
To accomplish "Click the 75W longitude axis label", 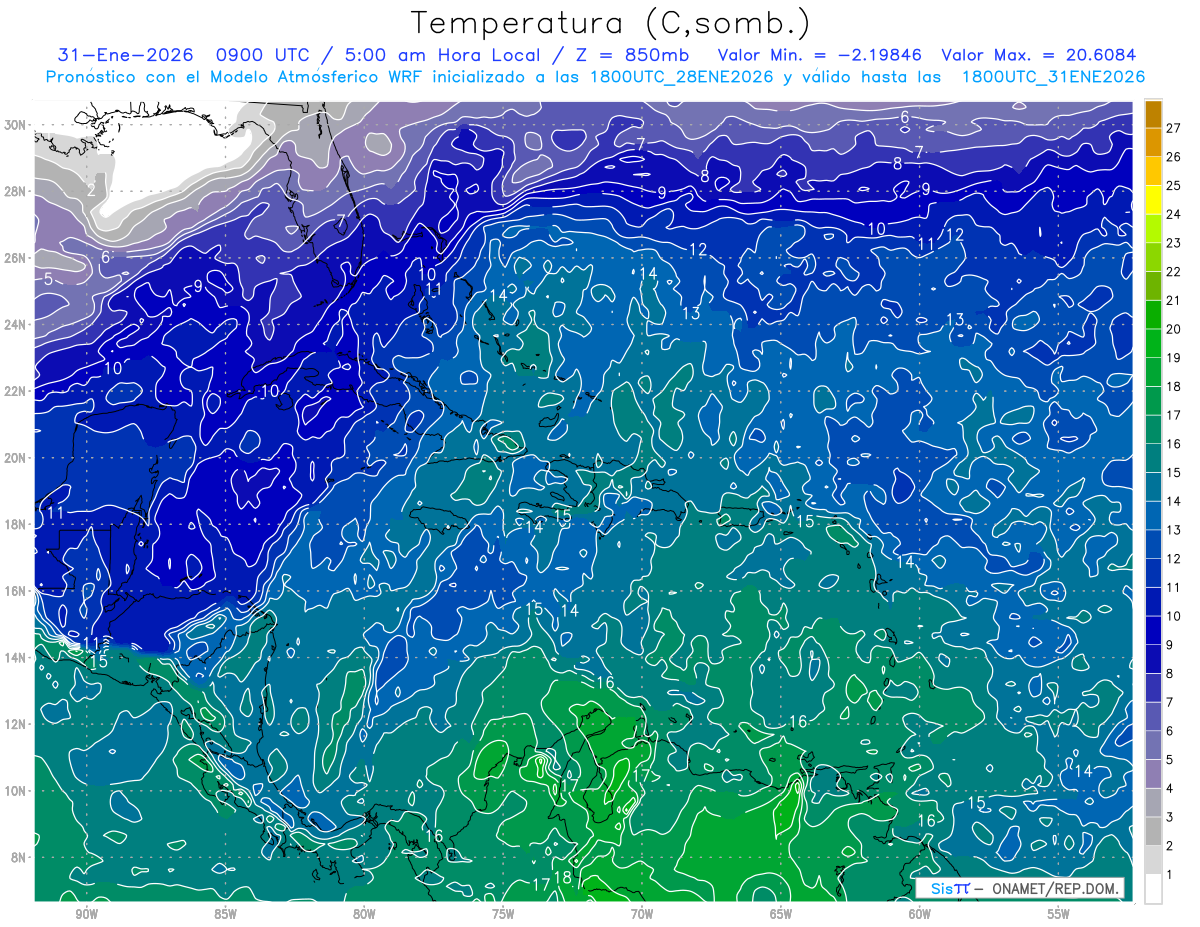I will click(x=503, y=915).
